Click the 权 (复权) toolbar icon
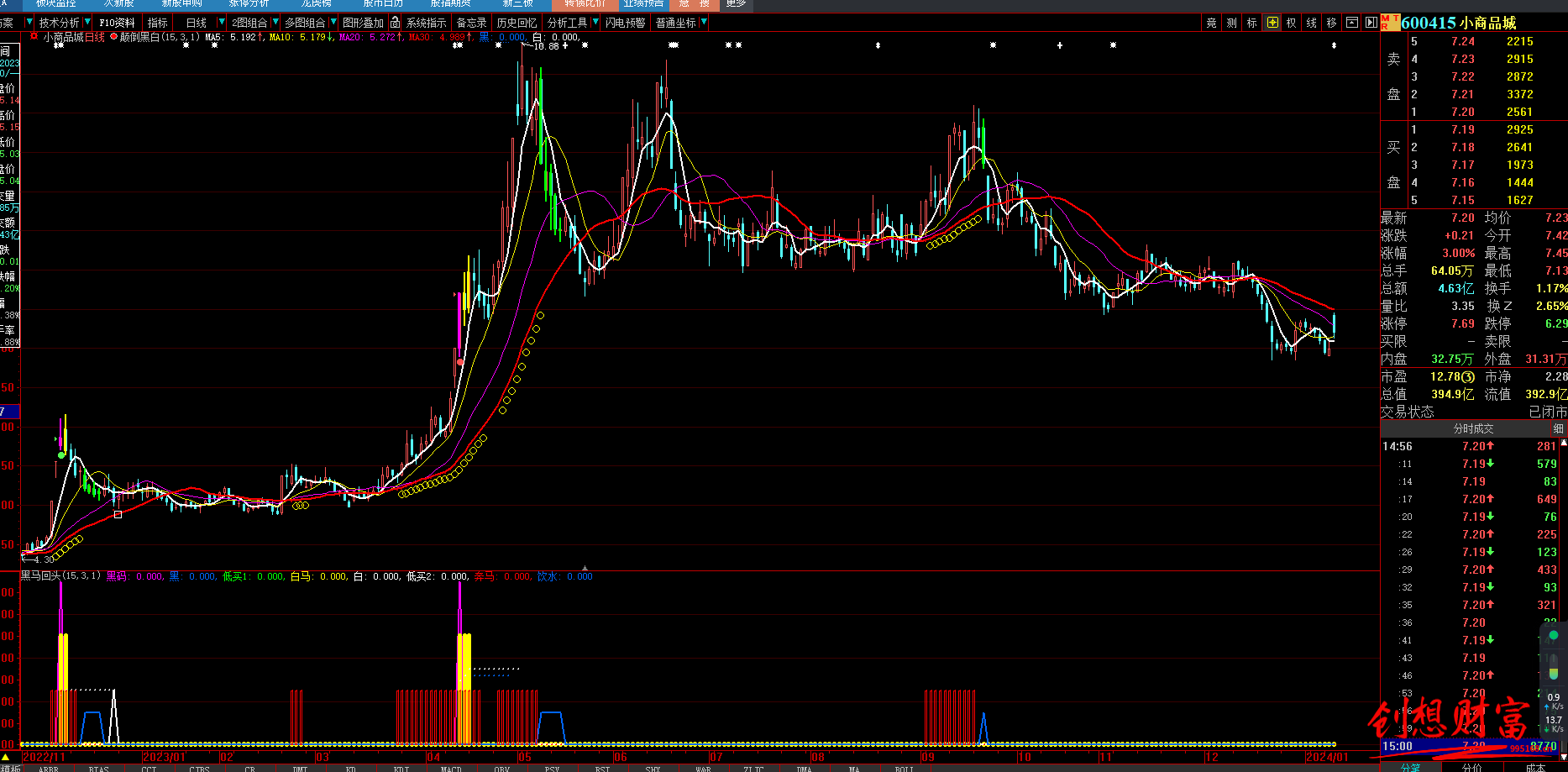1568x772 pixels. coord(1292,23)
